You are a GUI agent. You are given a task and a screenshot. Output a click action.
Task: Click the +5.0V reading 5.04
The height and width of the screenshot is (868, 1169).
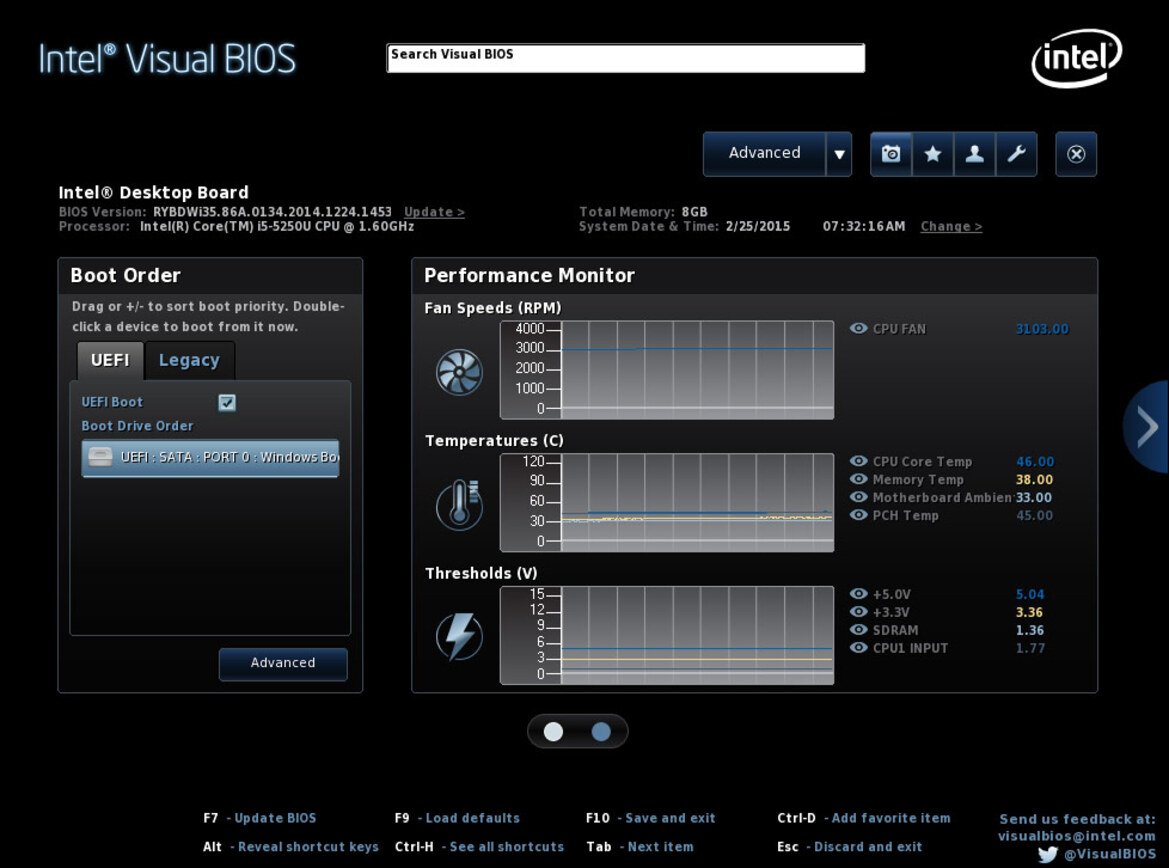point(1030,594)
